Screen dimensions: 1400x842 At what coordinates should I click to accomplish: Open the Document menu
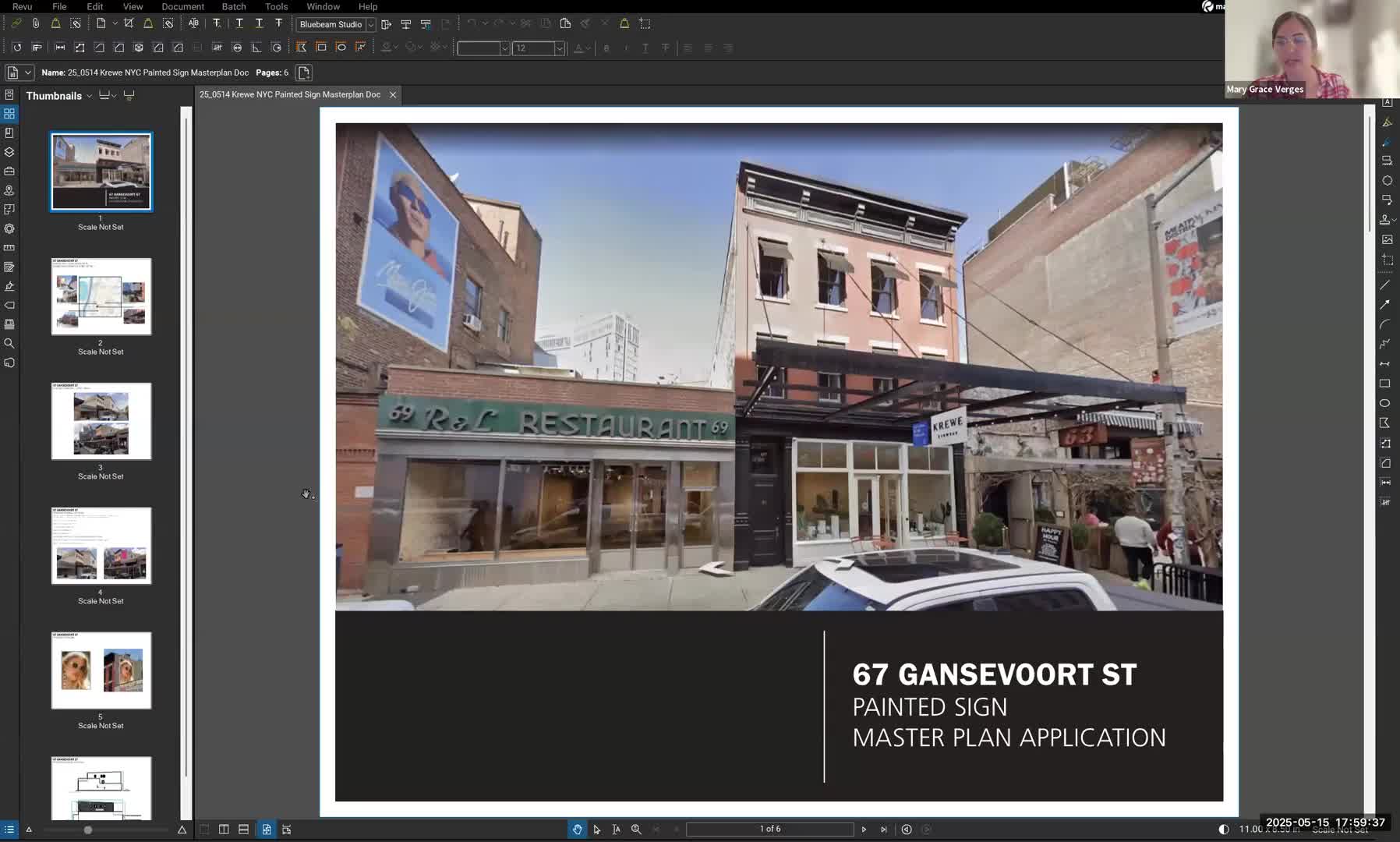pos(182,6)
